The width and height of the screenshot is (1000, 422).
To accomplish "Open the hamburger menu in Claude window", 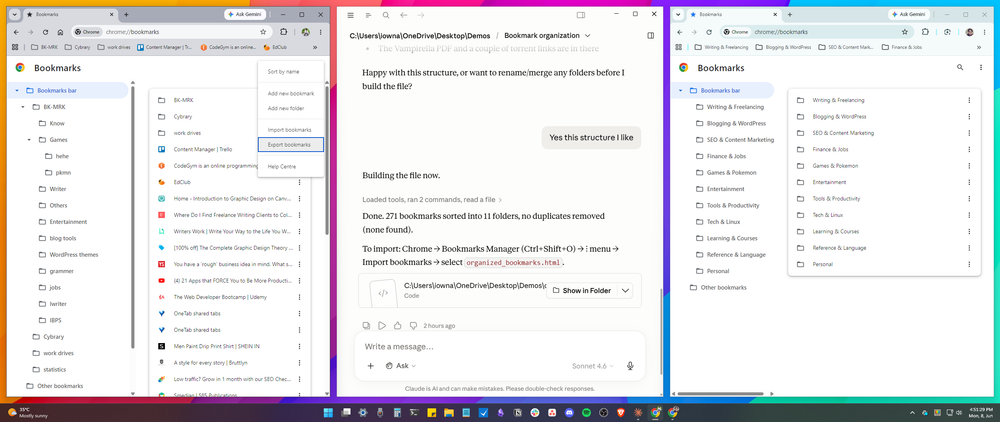I will (x=350, y=15).
